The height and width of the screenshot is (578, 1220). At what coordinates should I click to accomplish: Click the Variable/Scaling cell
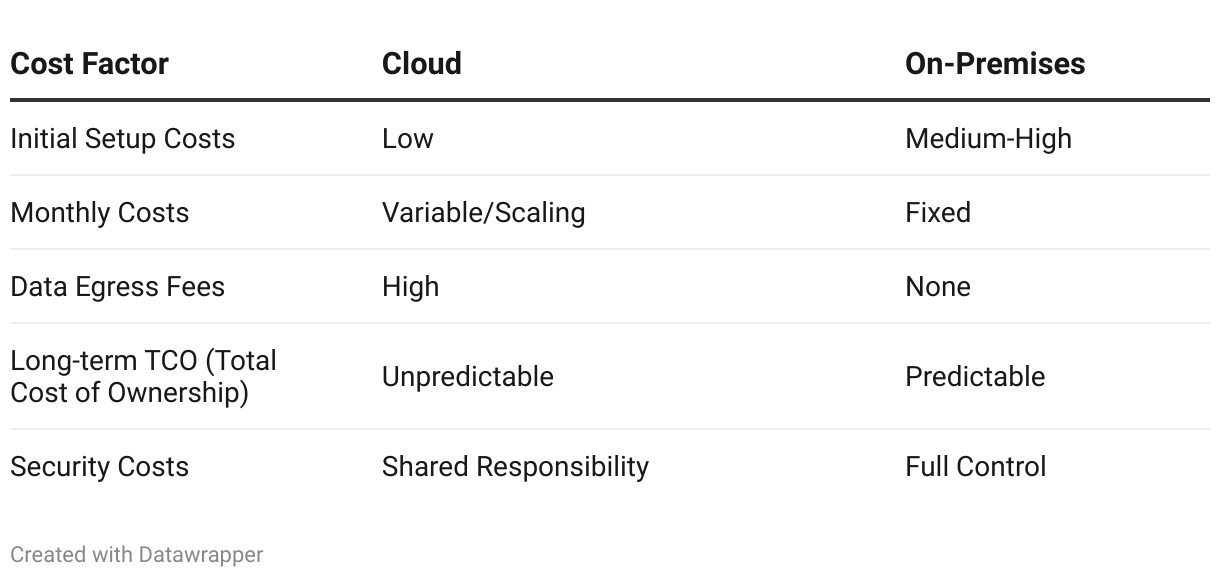point(483,212)
